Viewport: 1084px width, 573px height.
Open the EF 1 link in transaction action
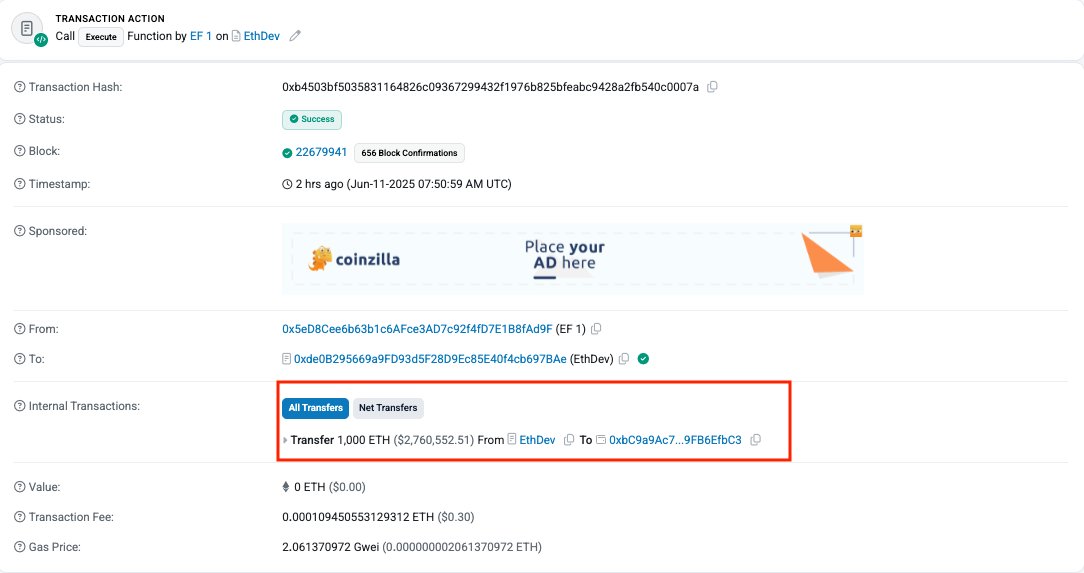[x=200, y=36]
